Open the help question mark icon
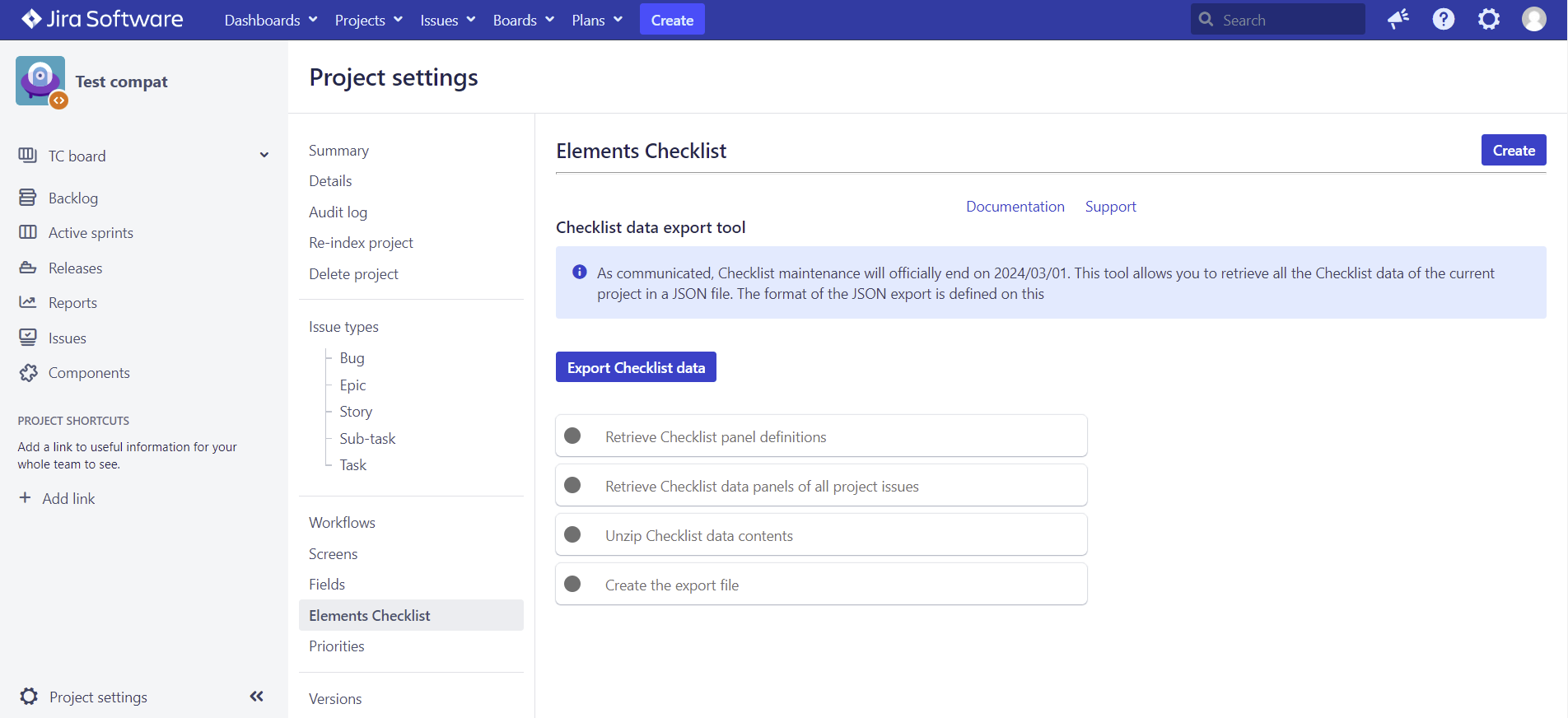The image size is (1568, 718). (x=1443, y=20)
